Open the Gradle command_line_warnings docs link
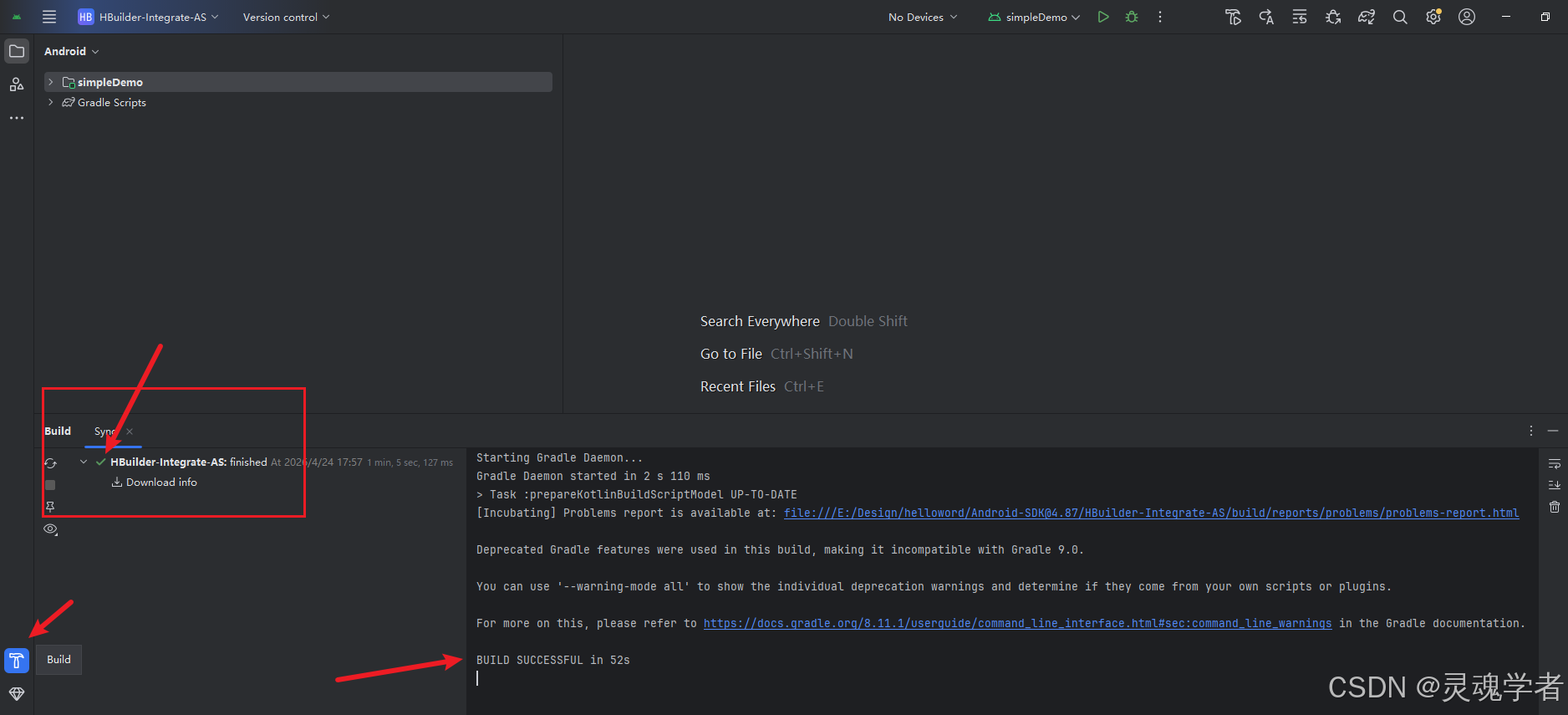Image resolution: width=1568 pixels, height=715 pixels. (1017, 623)
